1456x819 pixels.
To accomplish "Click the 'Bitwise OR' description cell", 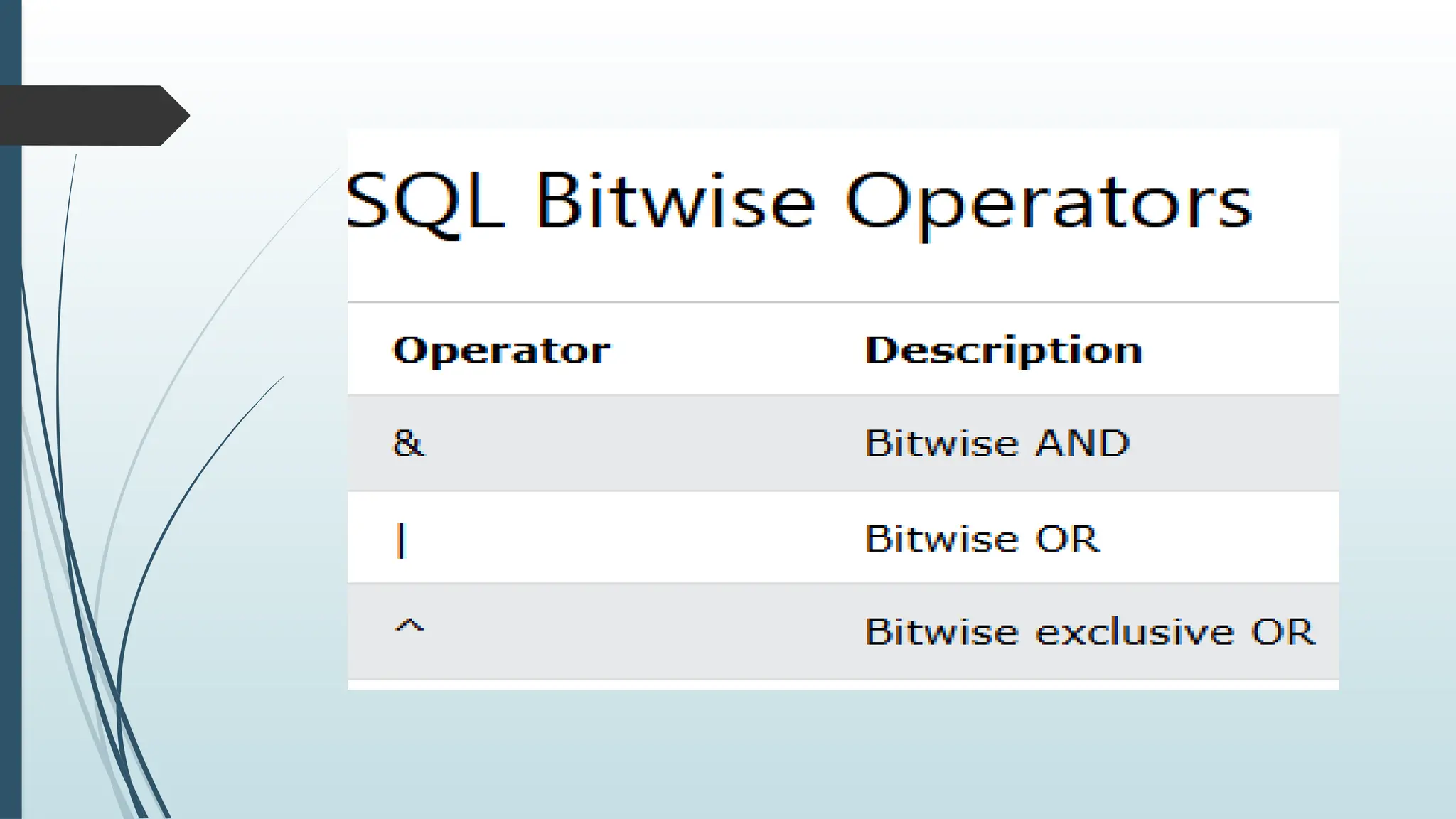I will (982, 538).
